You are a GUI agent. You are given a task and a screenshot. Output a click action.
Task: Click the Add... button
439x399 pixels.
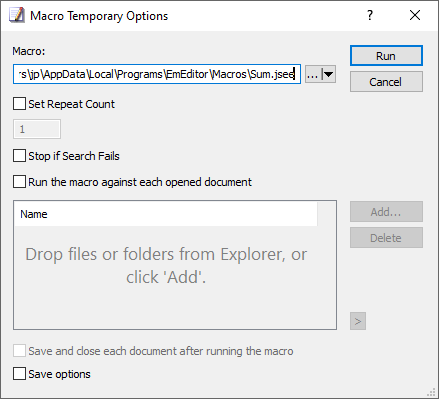pos(386,212)
